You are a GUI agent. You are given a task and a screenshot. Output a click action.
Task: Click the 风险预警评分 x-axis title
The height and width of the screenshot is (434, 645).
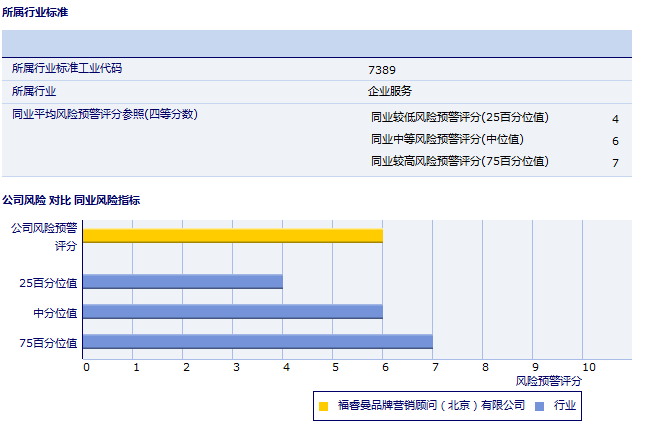548,381
